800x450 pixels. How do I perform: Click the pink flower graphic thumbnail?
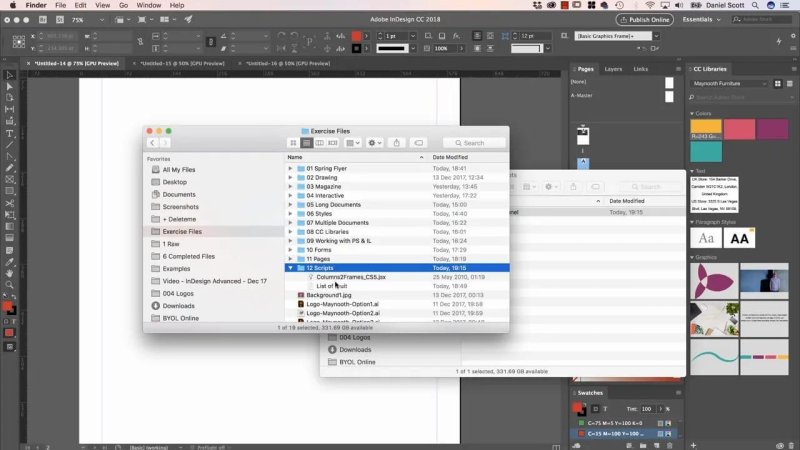tap(714, 281)
